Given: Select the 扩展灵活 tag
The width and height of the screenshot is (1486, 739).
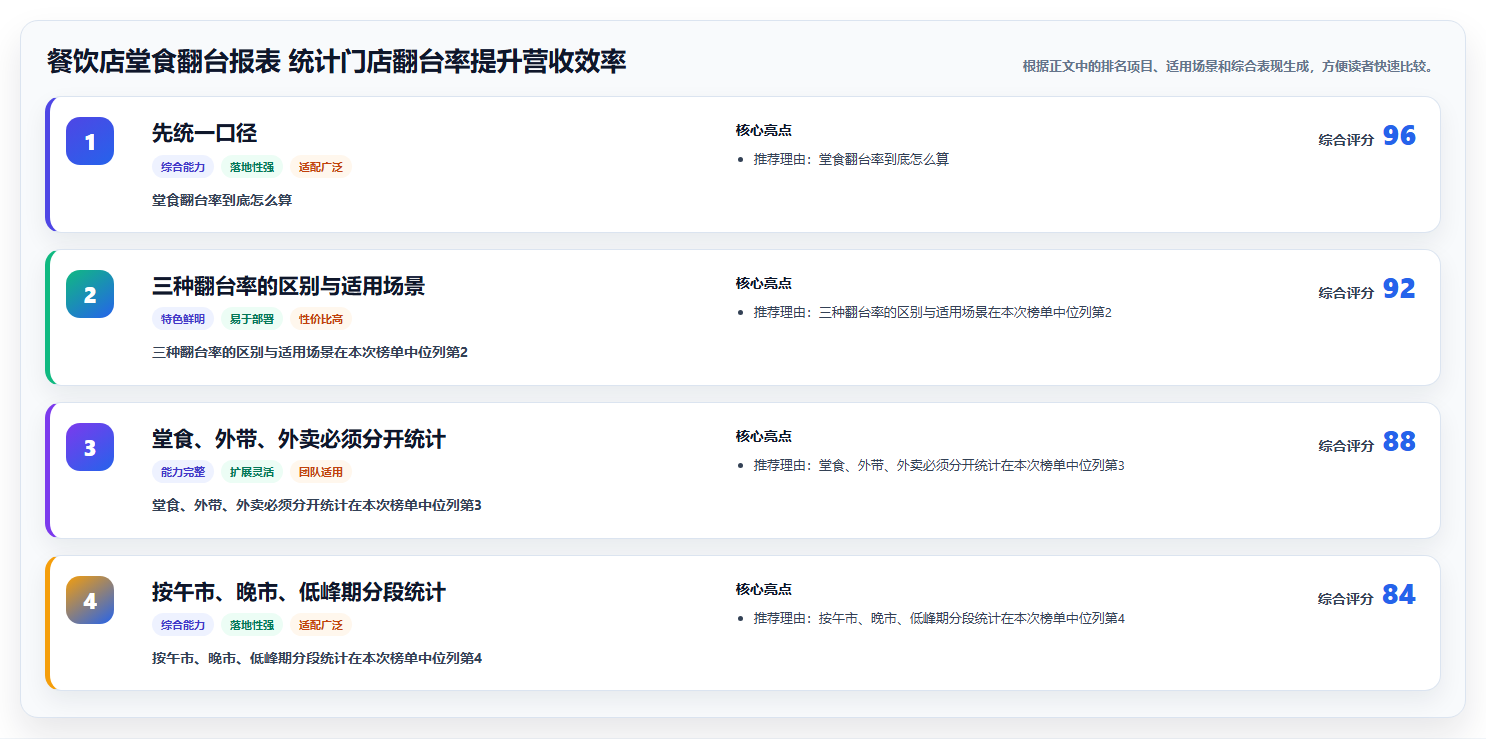Looking at the screenshot, I should coord(252,472).
